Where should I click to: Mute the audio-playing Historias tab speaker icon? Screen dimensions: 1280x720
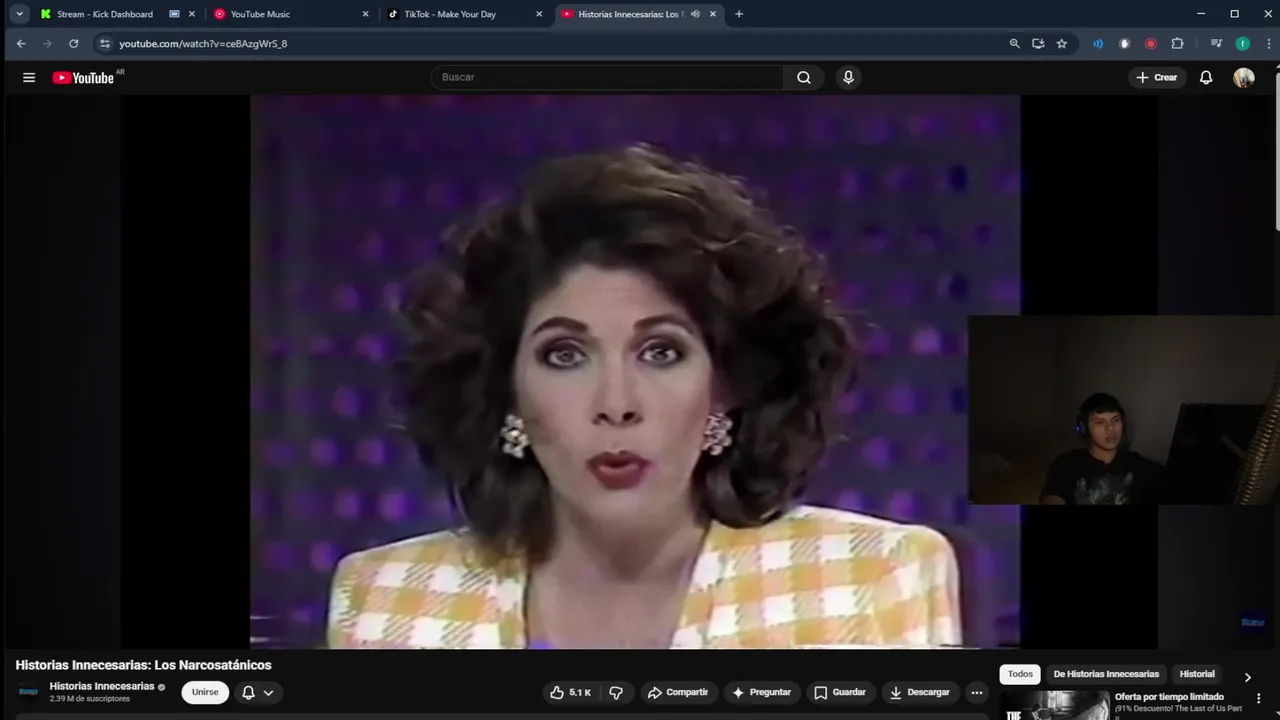[x=695, y=14]
